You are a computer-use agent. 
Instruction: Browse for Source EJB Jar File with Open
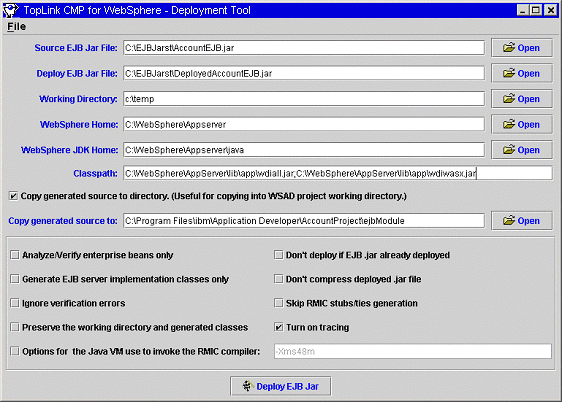point(521,48)
